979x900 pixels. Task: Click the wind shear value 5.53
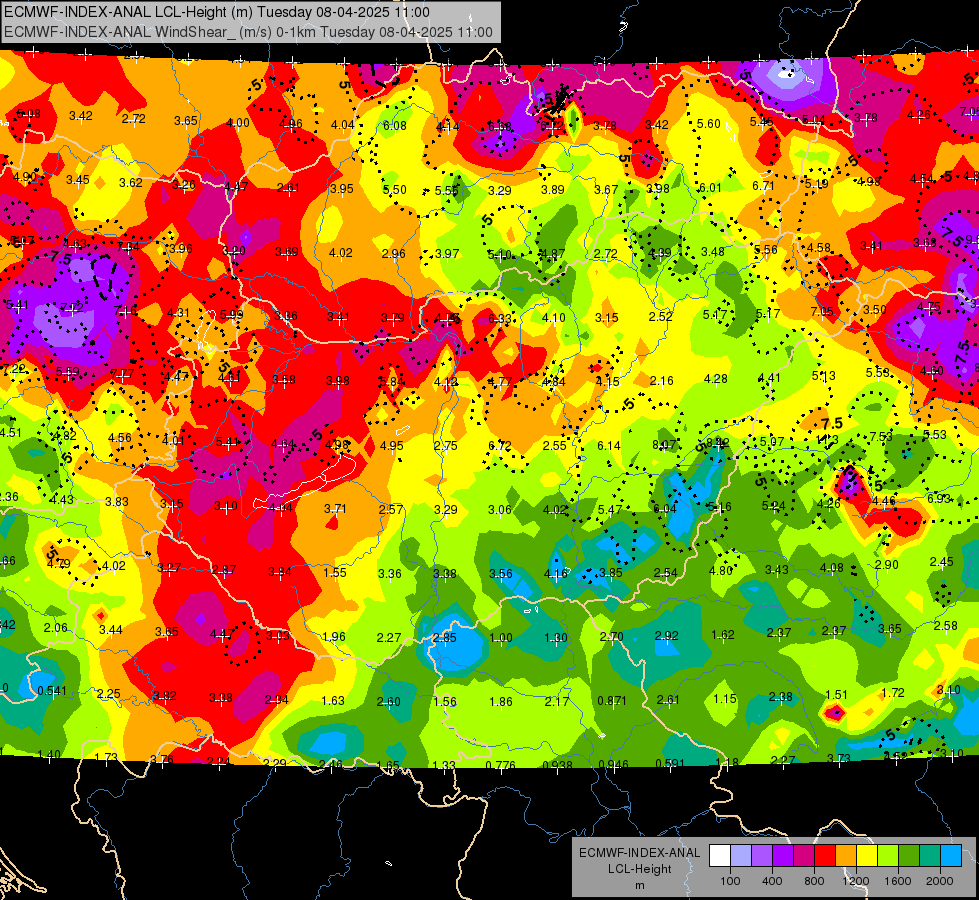(935, 434)
